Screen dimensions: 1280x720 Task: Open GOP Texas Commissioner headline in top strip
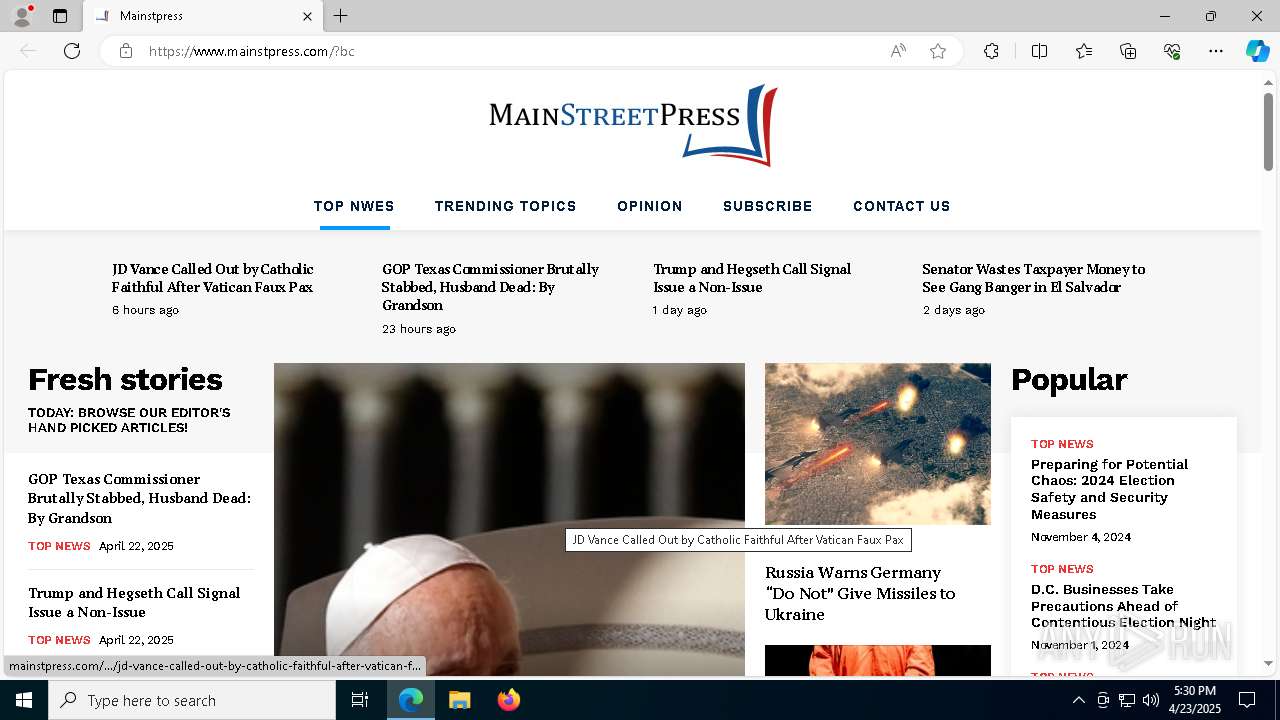(490, 287)
